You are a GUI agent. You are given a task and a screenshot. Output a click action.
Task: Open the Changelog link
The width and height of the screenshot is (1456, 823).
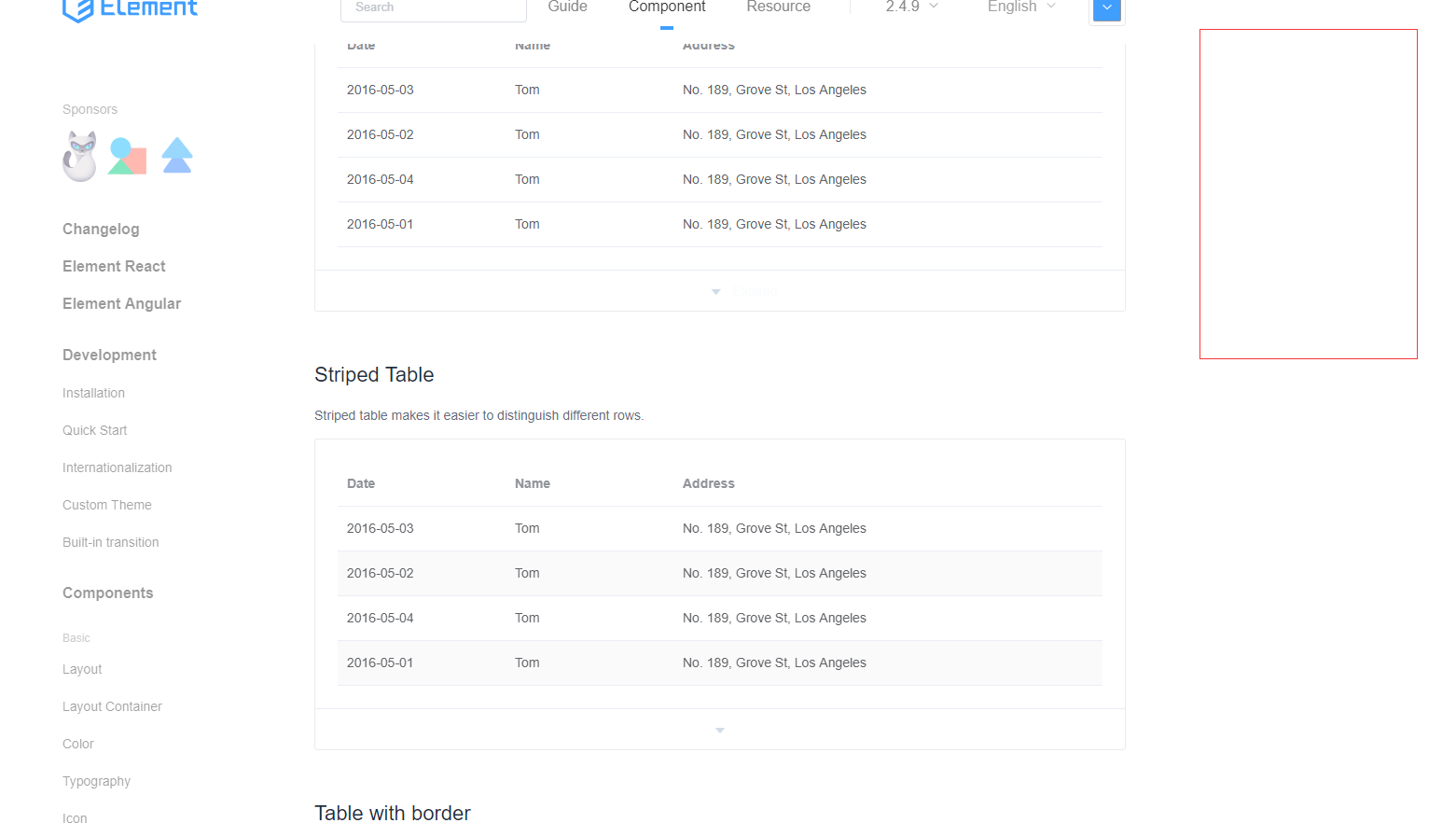click(101, 230)
